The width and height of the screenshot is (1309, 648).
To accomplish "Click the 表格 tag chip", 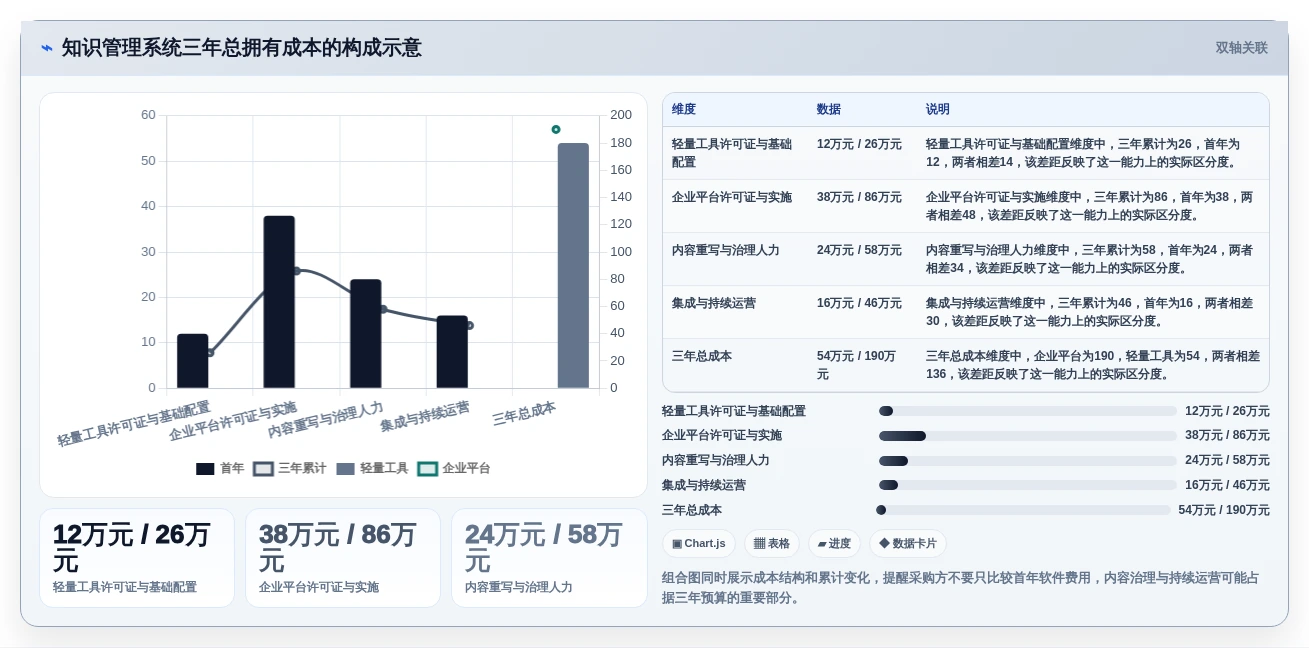I will coord(771,543).
